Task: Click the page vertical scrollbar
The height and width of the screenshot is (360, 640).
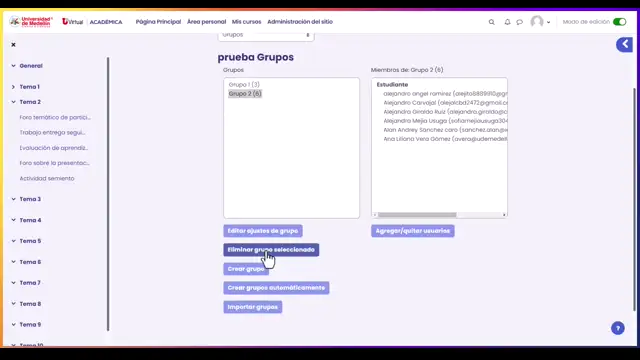Action: coord(634,199)
